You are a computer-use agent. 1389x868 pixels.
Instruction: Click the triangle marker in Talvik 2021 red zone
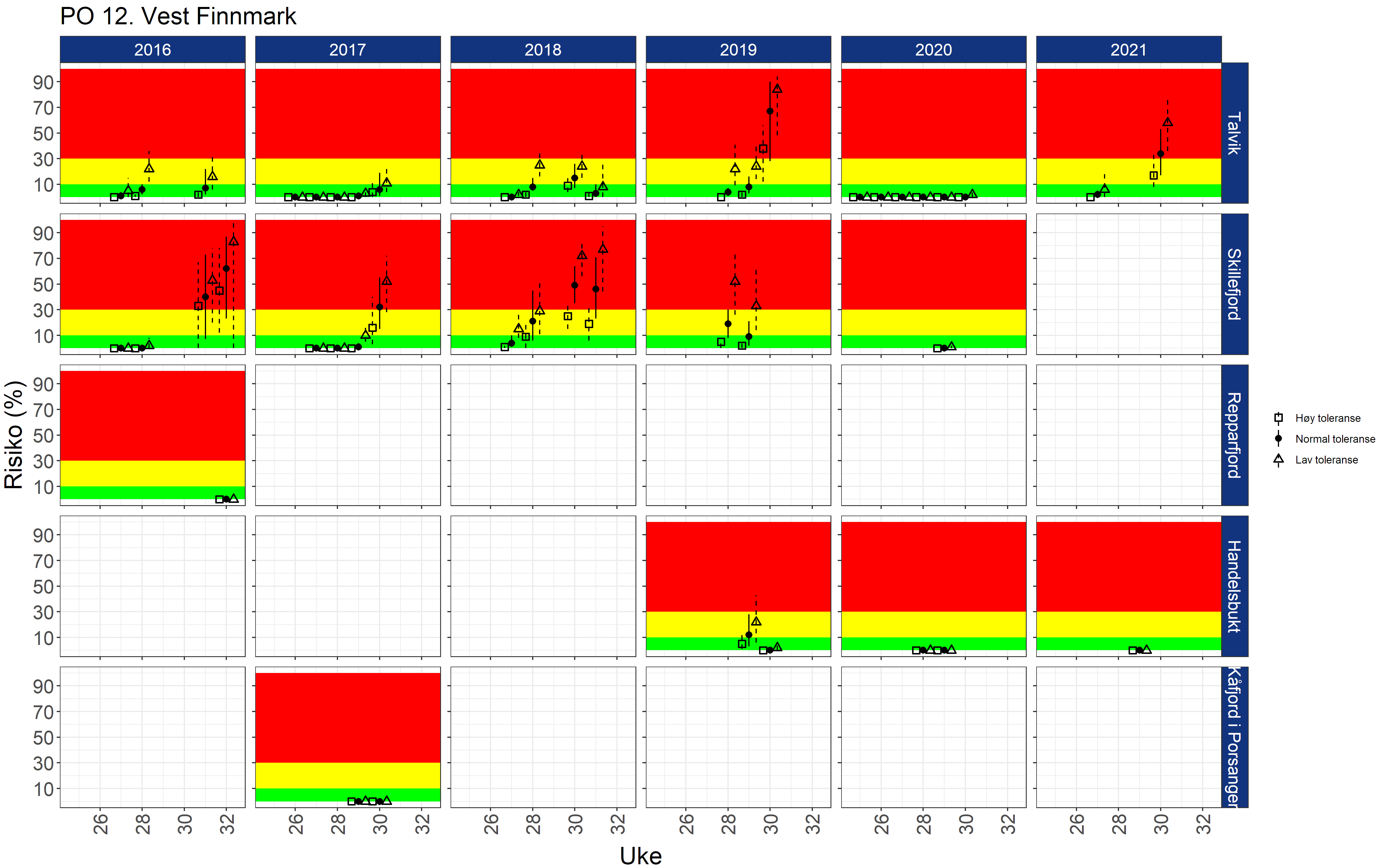coord(1167,122)
